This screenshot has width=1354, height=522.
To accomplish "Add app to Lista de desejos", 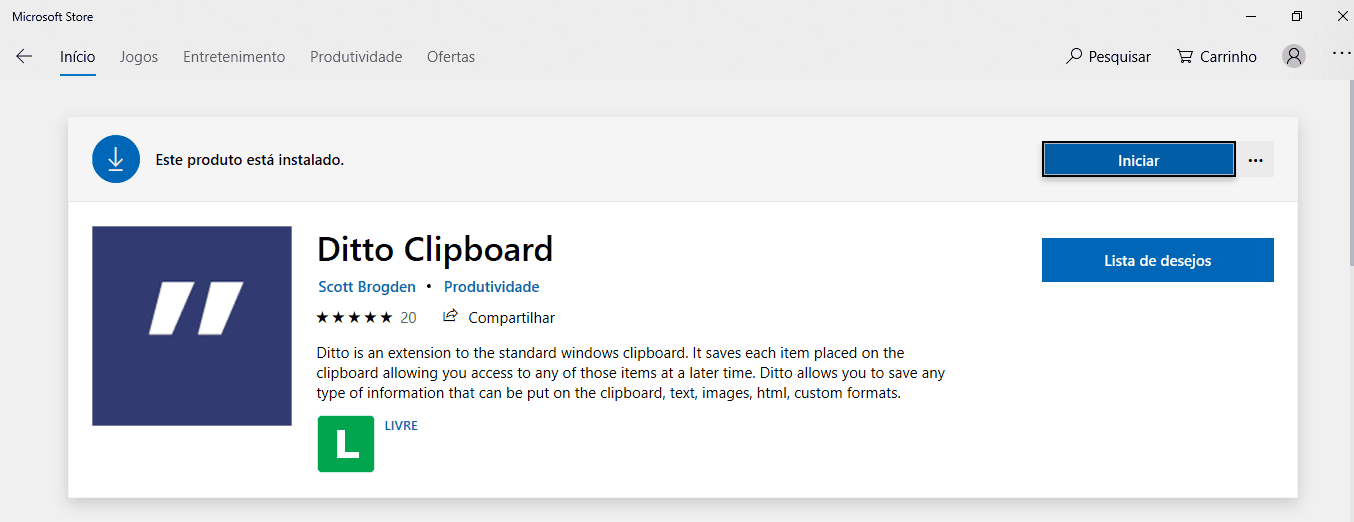I will coord(1157,260).
